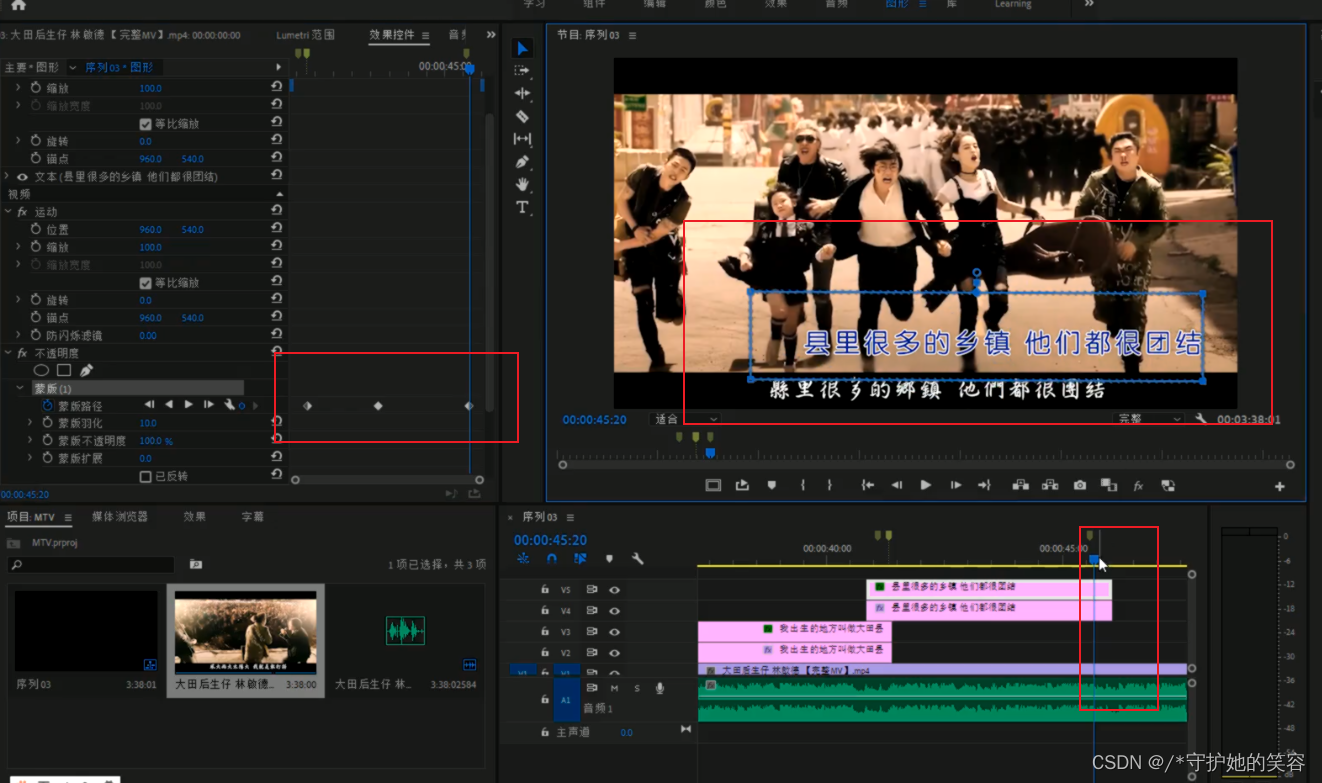Toggle lock on track V2
Screen dimensions: 1322x783
[x=545, y=652]
